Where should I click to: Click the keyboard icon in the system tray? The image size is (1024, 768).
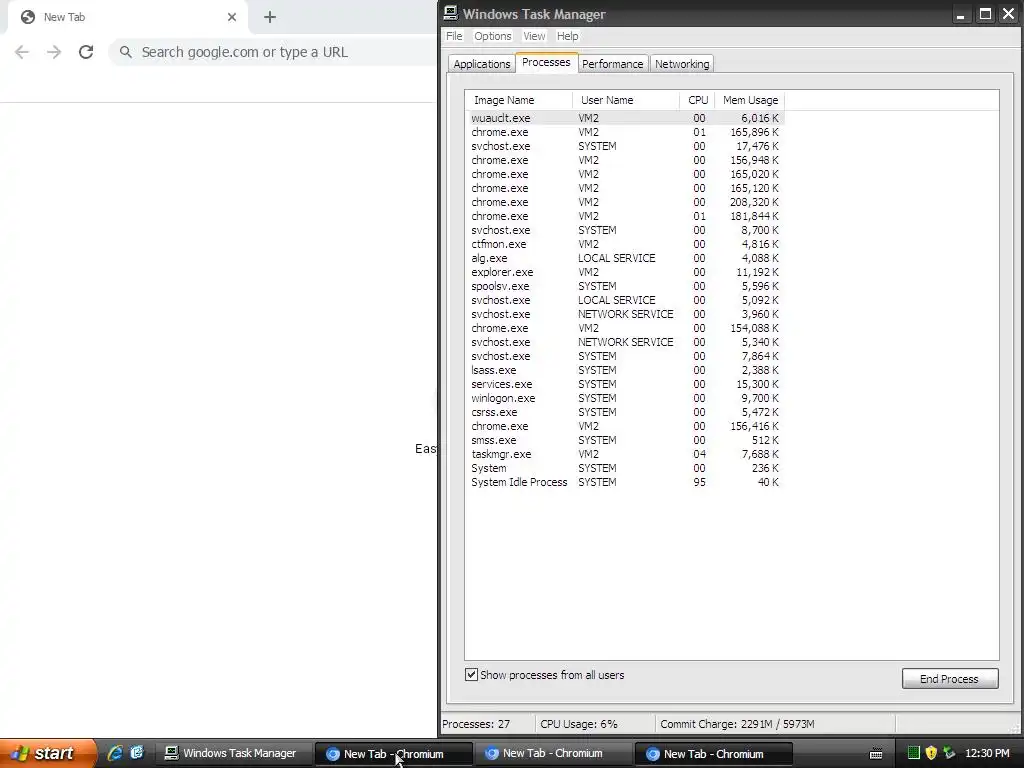click(876, 754)
